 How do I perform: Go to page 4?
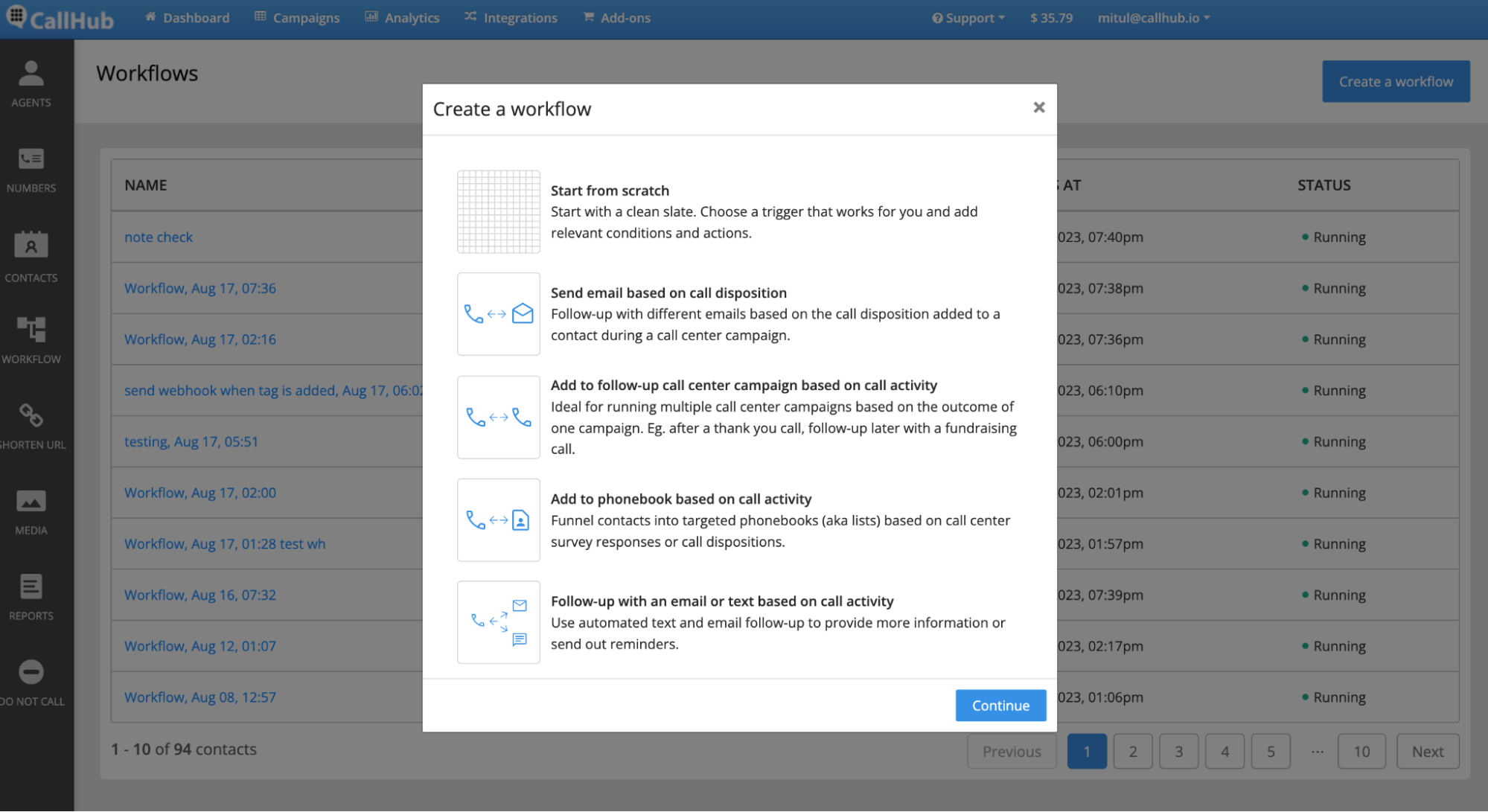(x=1225, y=751)
